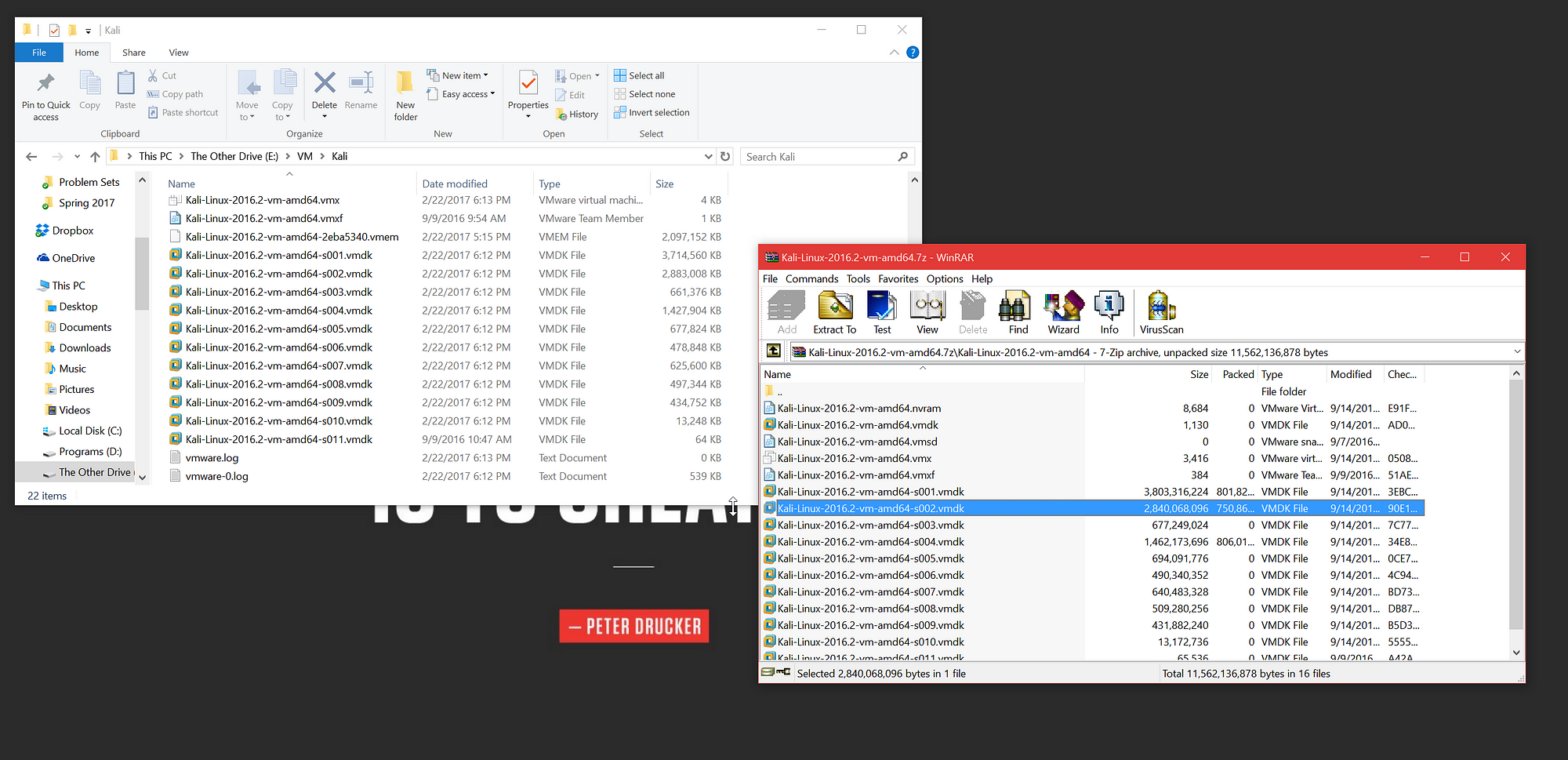The image size is (1568, 760).
Task: Open the recent locations dropdown arrow
Action: [77, 156]
